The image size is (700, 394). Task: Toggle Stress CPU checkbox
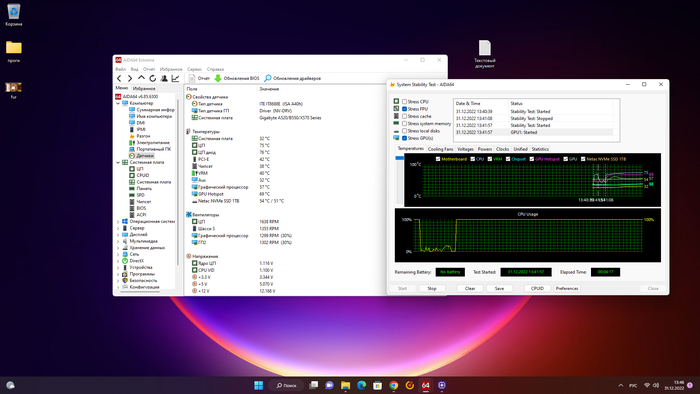pyautogui.click(x=404, y=102)
